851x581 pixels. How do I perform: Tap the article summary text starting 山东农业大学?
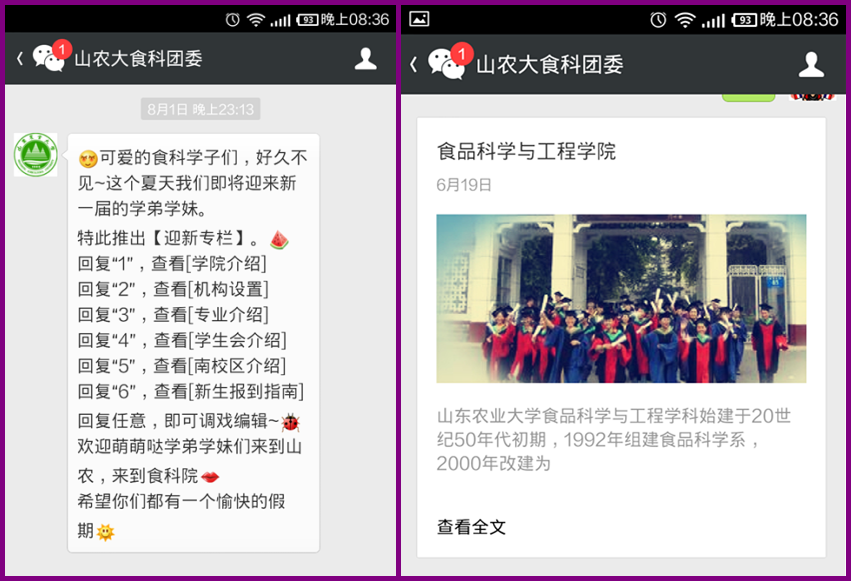tap(613, 439)
